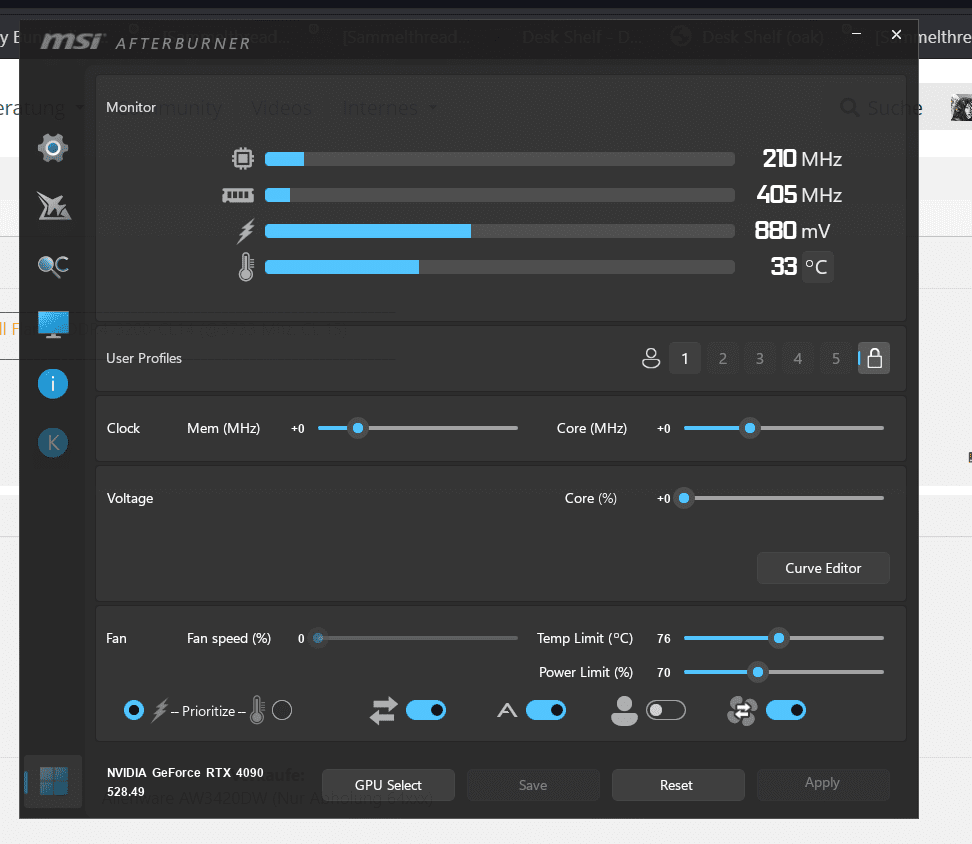This screenshot has height=844, width=972.
Task: Select user profile 4
Action: click(x=798, y=358)
